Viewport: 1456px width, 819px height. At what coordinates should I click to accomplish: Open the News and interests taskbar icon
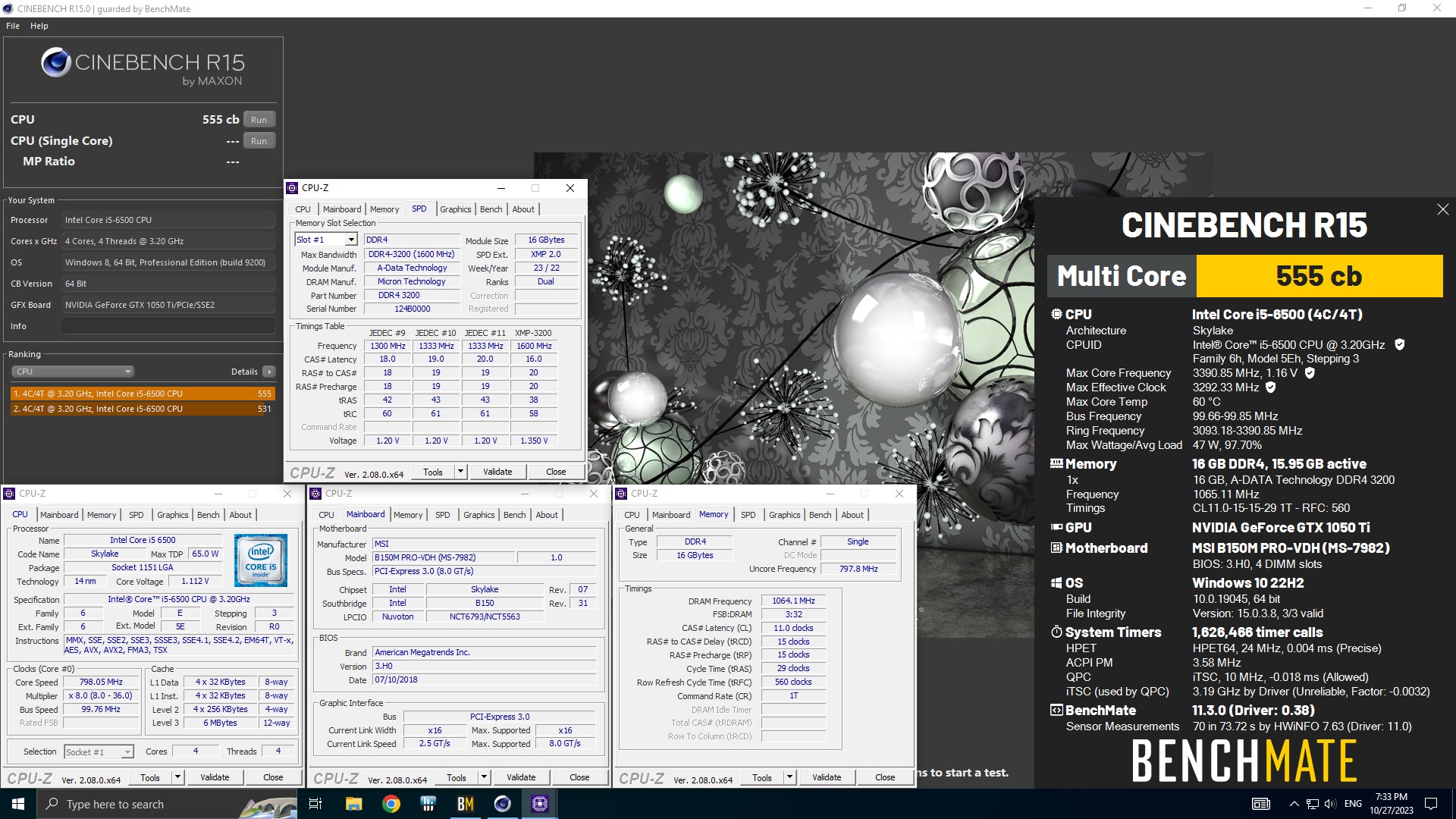(1261, 804)
